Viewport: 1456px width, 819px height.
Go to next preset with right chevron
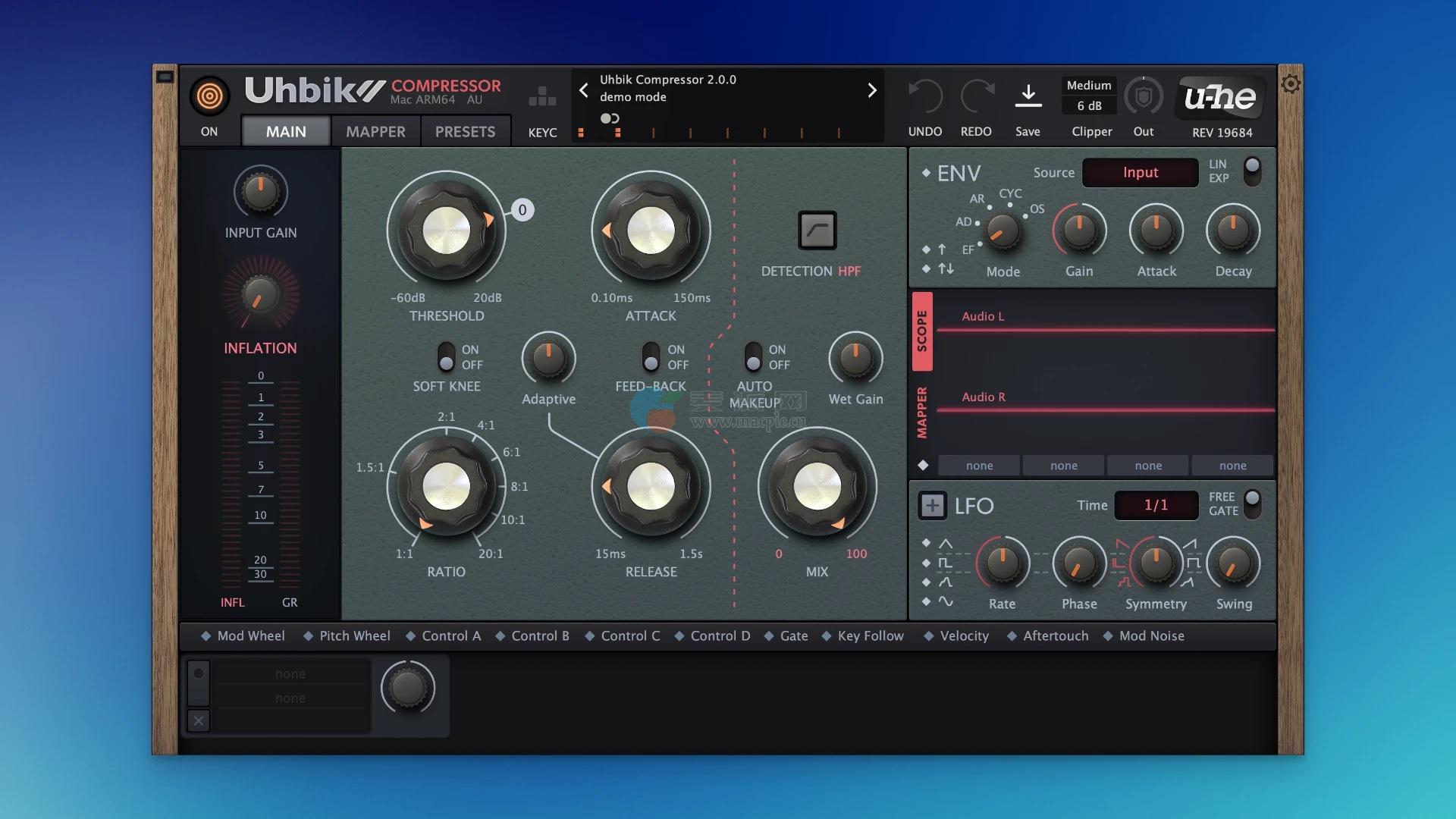[x=872, y=91]
